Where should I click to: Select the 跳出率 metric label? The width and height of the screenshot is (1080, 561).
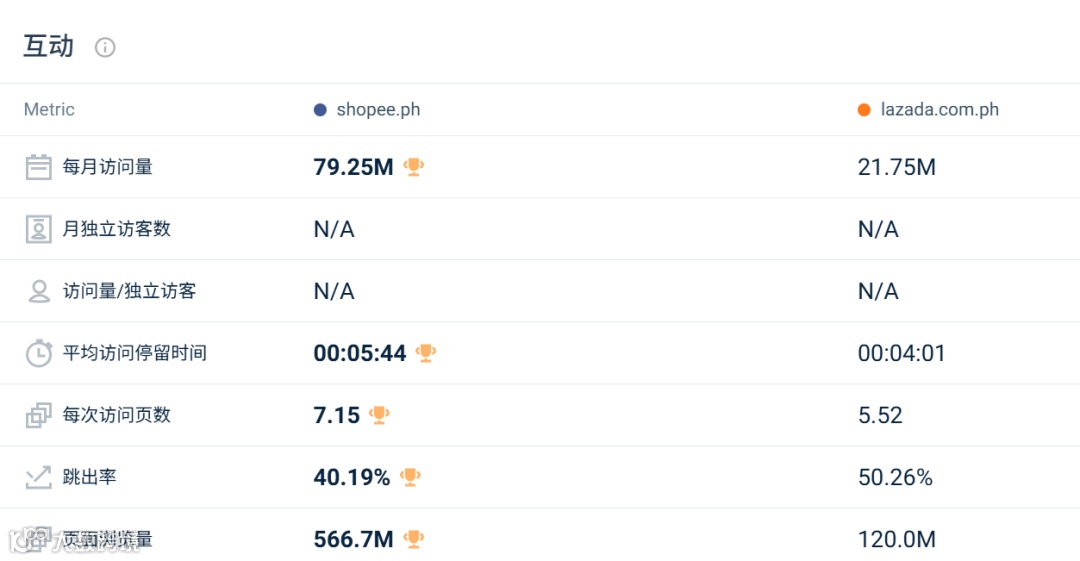coord(90,477)
